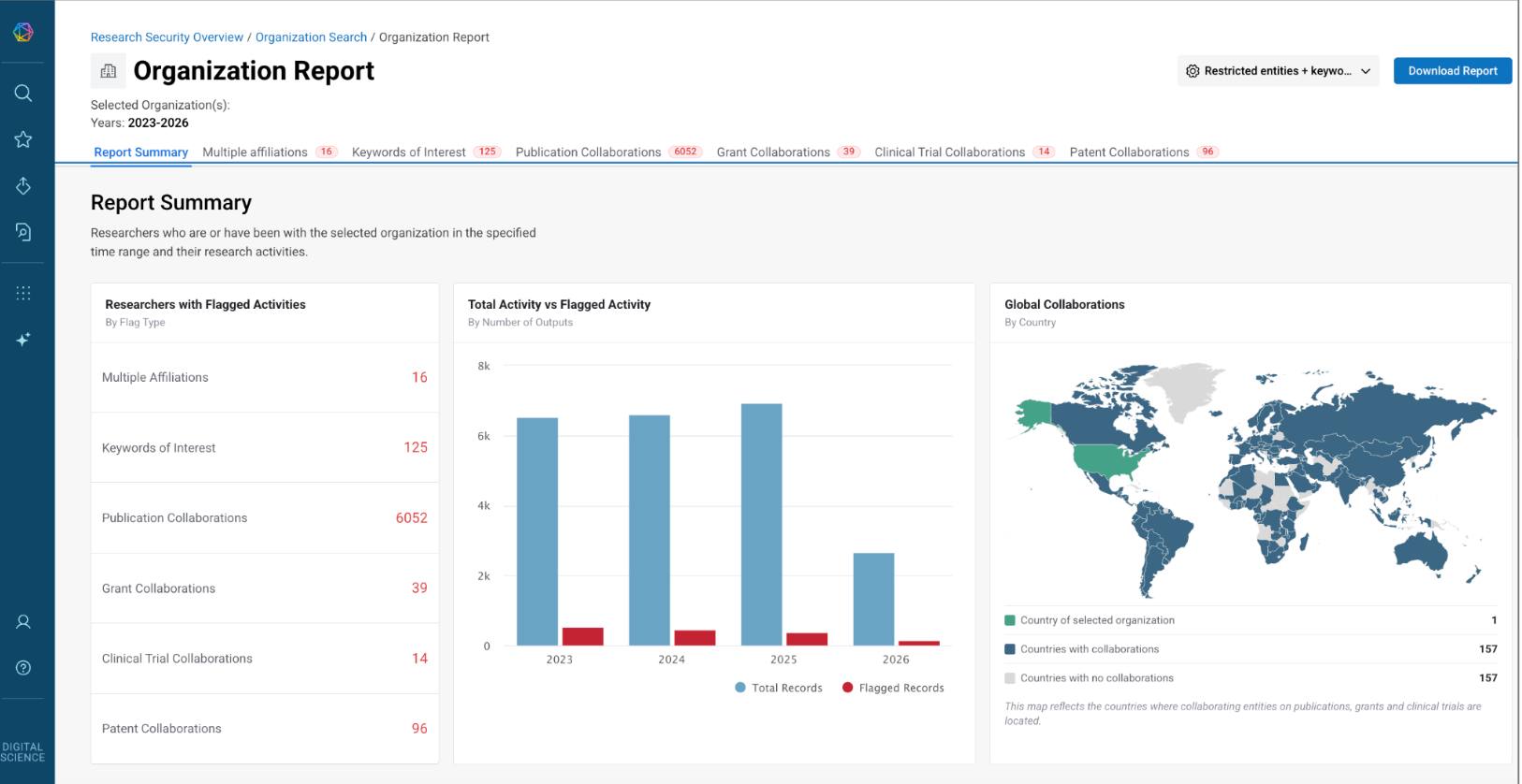Click the Dimensions logo at top left
The height and width of the screenshot is (784, 1522).
pos(23,32)
